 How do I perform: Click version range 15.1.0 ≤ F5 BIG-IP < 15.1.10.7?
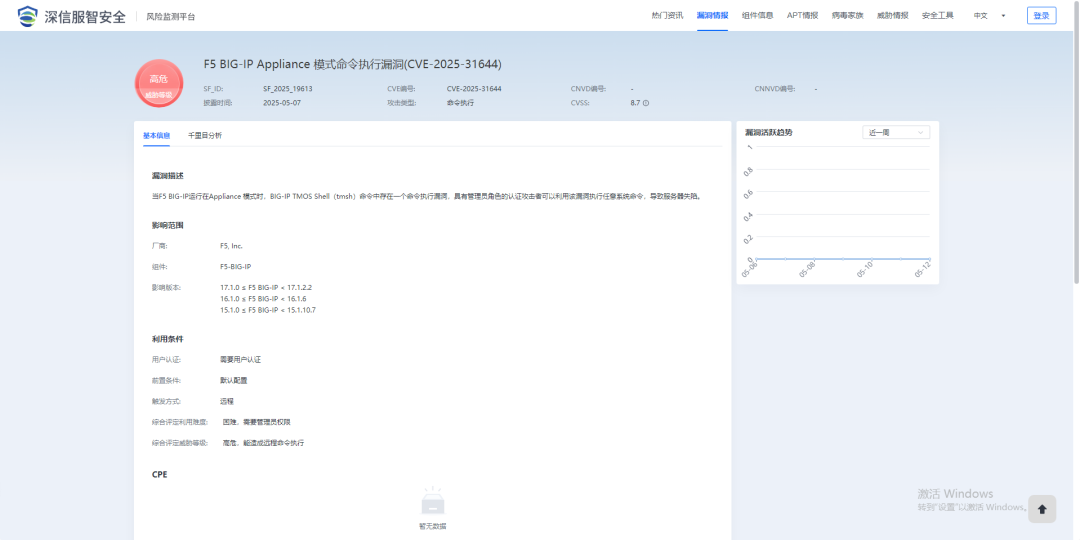pos(268,310)
